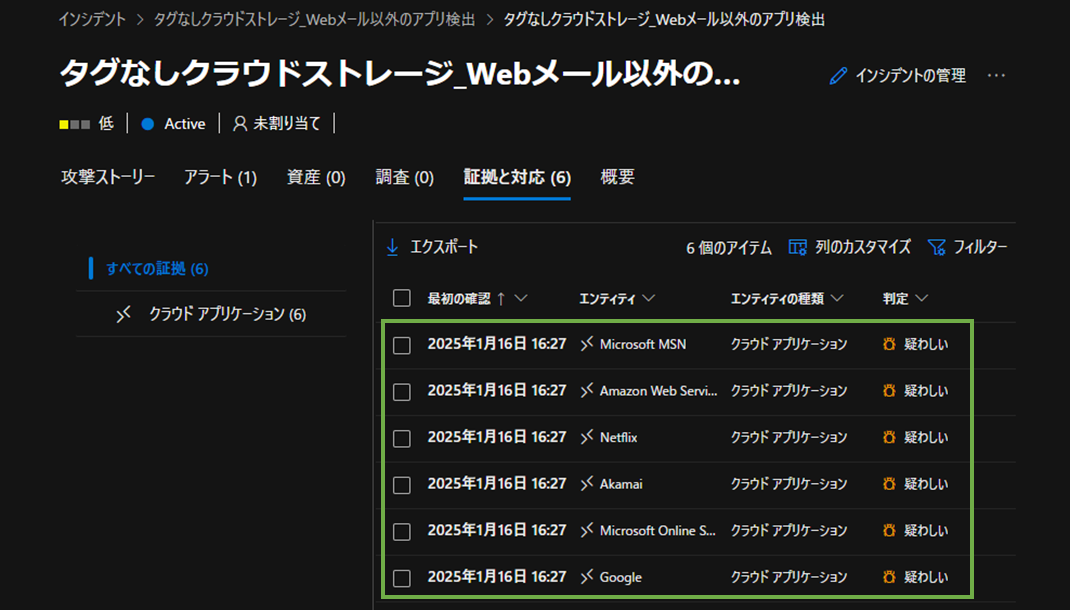The image size is (1070, 610).
Task: Click the middle breadcrumb incident name link
Action: (x=314, y=20)
